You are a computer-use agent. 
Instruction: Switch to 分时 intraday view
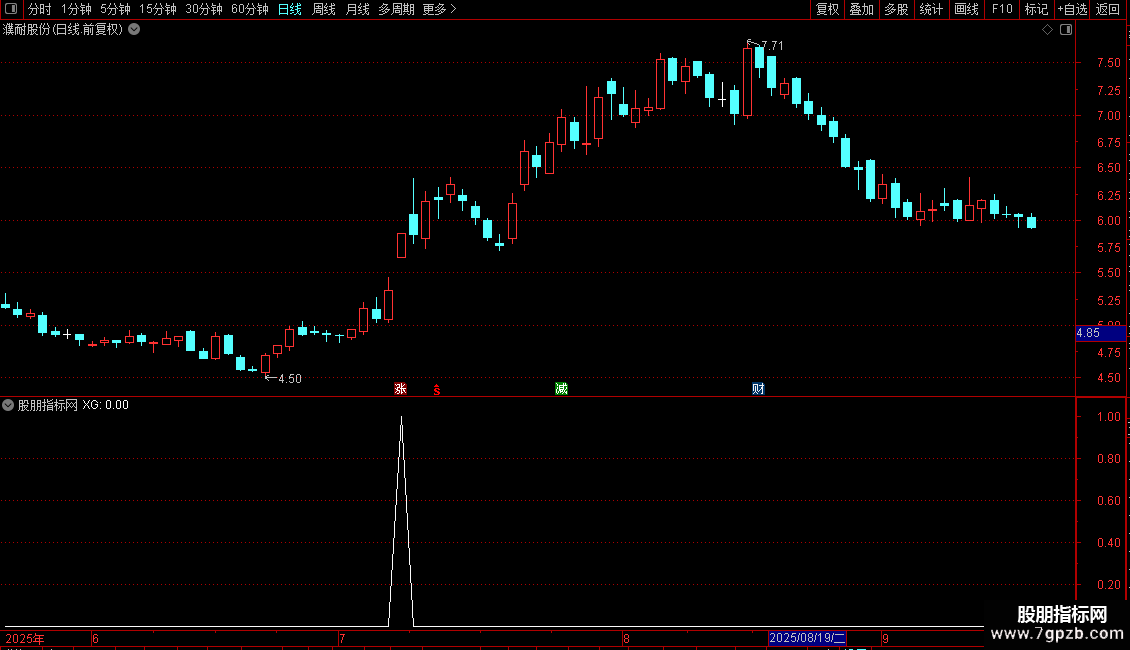coord(40,9)
